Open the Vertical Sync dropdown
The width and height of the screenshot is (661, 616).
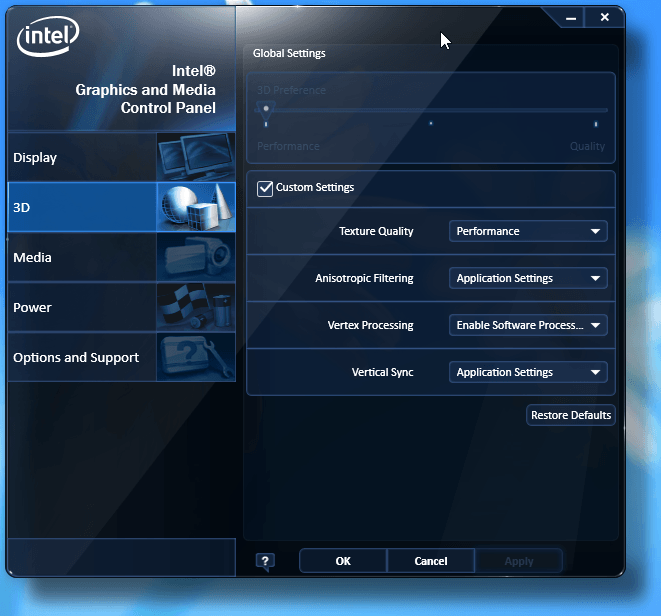528,372
